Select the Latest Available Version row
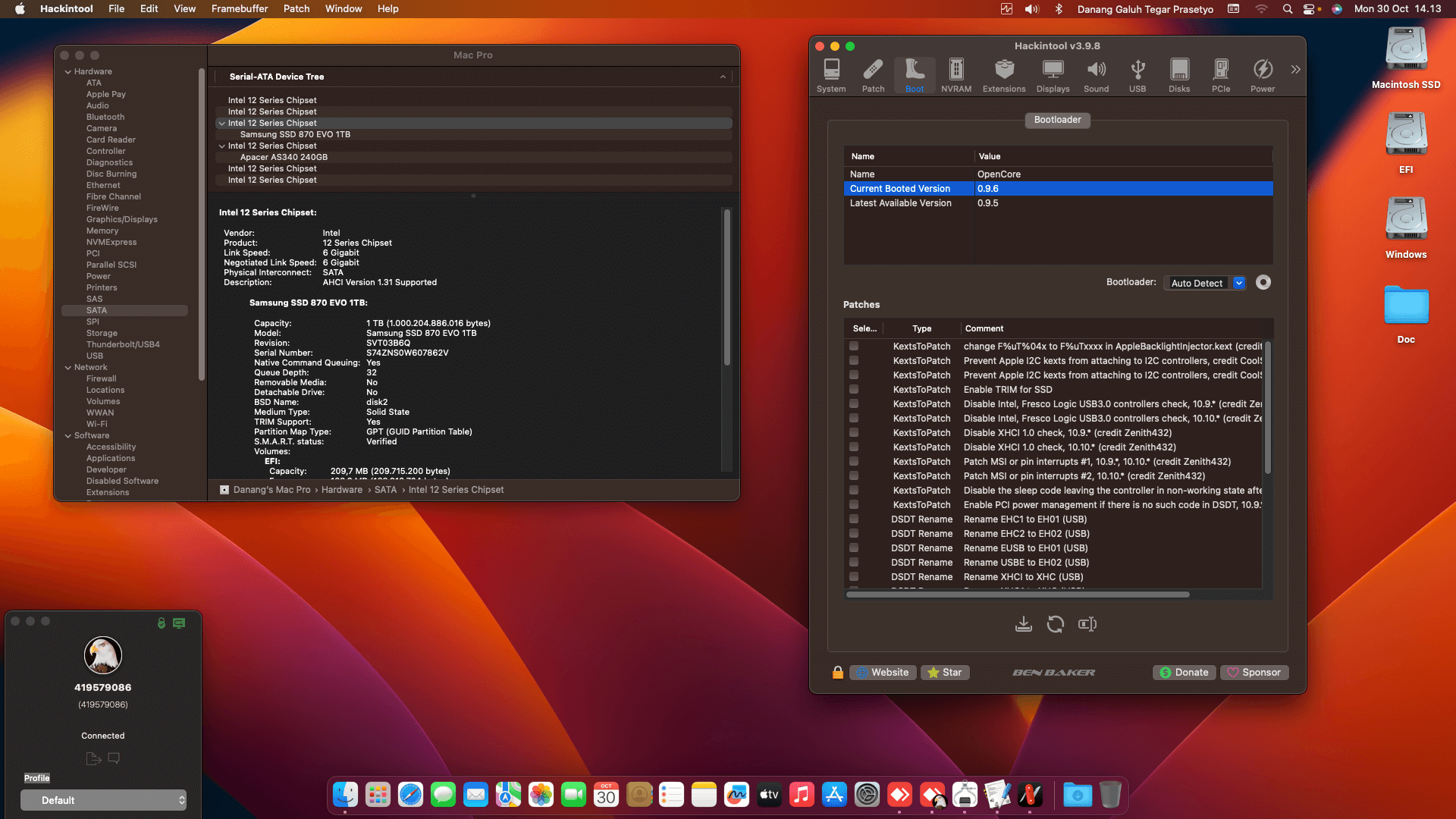This screenshot has width=1456, height=819. [1059, 203]
